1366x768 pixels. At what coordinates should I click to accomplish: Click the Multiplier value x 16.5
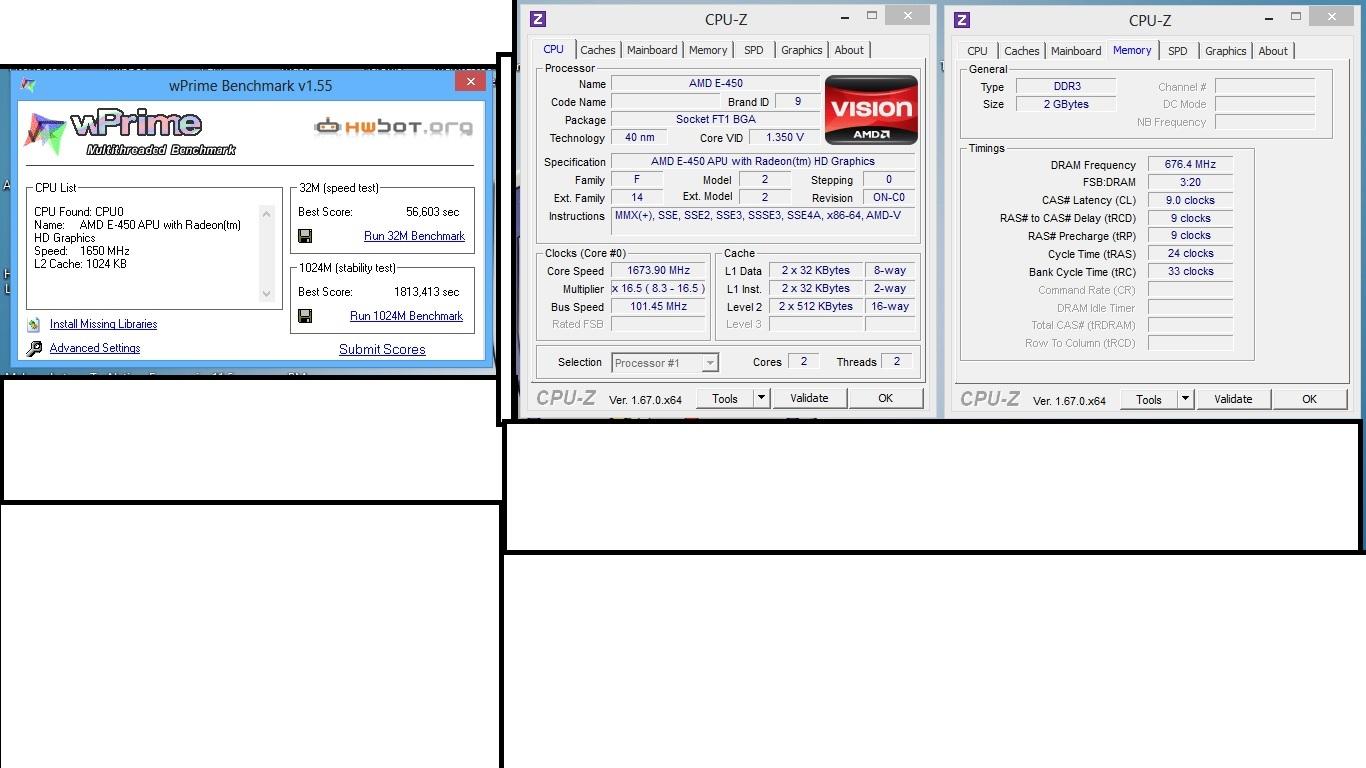click(659, 288)
